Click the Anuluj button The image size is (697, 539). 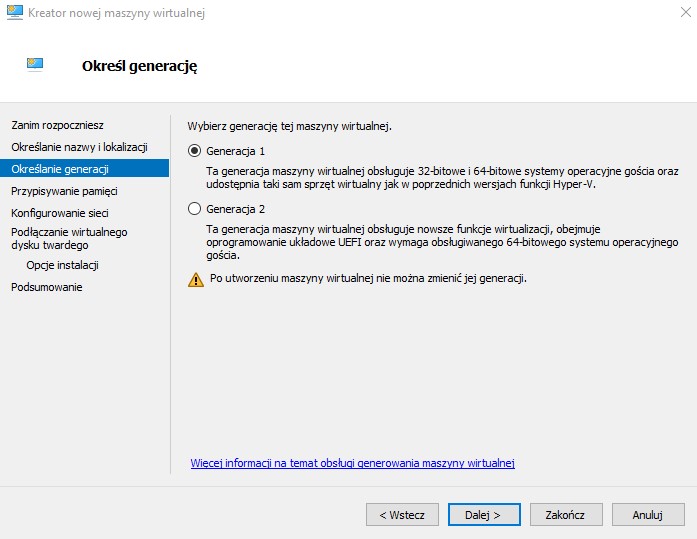point(648,515)
